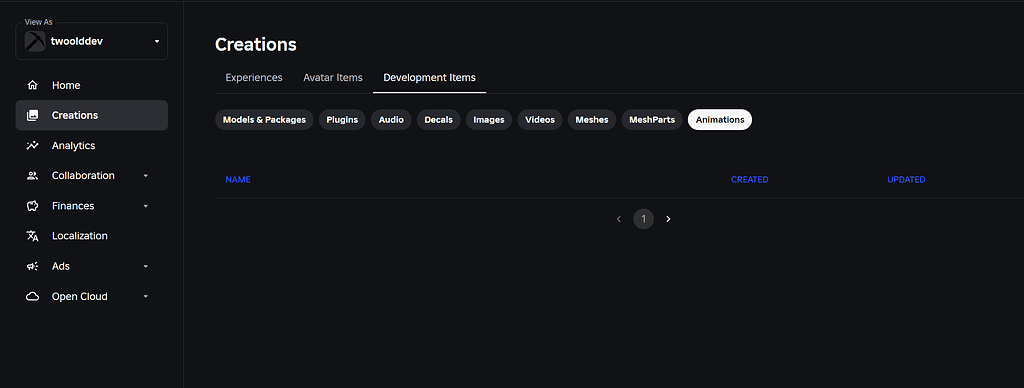The width and height of the screenshot is (1024, 388).
Task: Click the Creations gallery icon in sidebar
Action: 32,116
